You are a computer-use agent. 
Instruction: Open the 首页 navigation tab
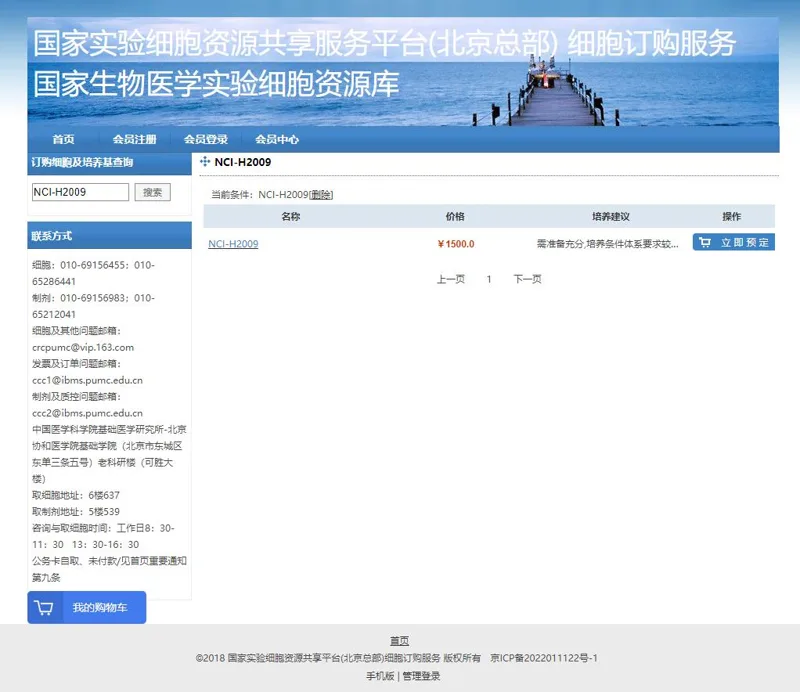click(63, 139)
